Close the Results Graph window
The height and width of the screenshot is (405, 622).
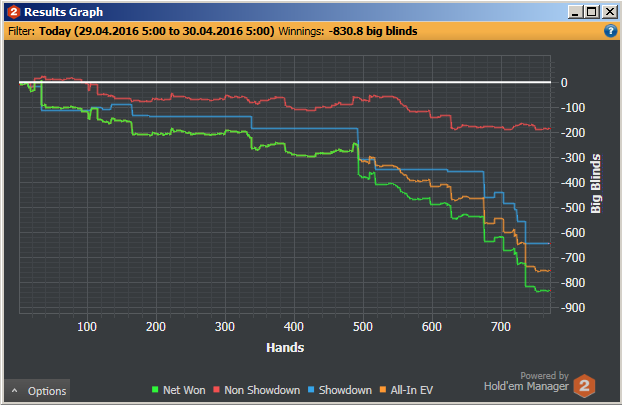click(x=610, y=12)
